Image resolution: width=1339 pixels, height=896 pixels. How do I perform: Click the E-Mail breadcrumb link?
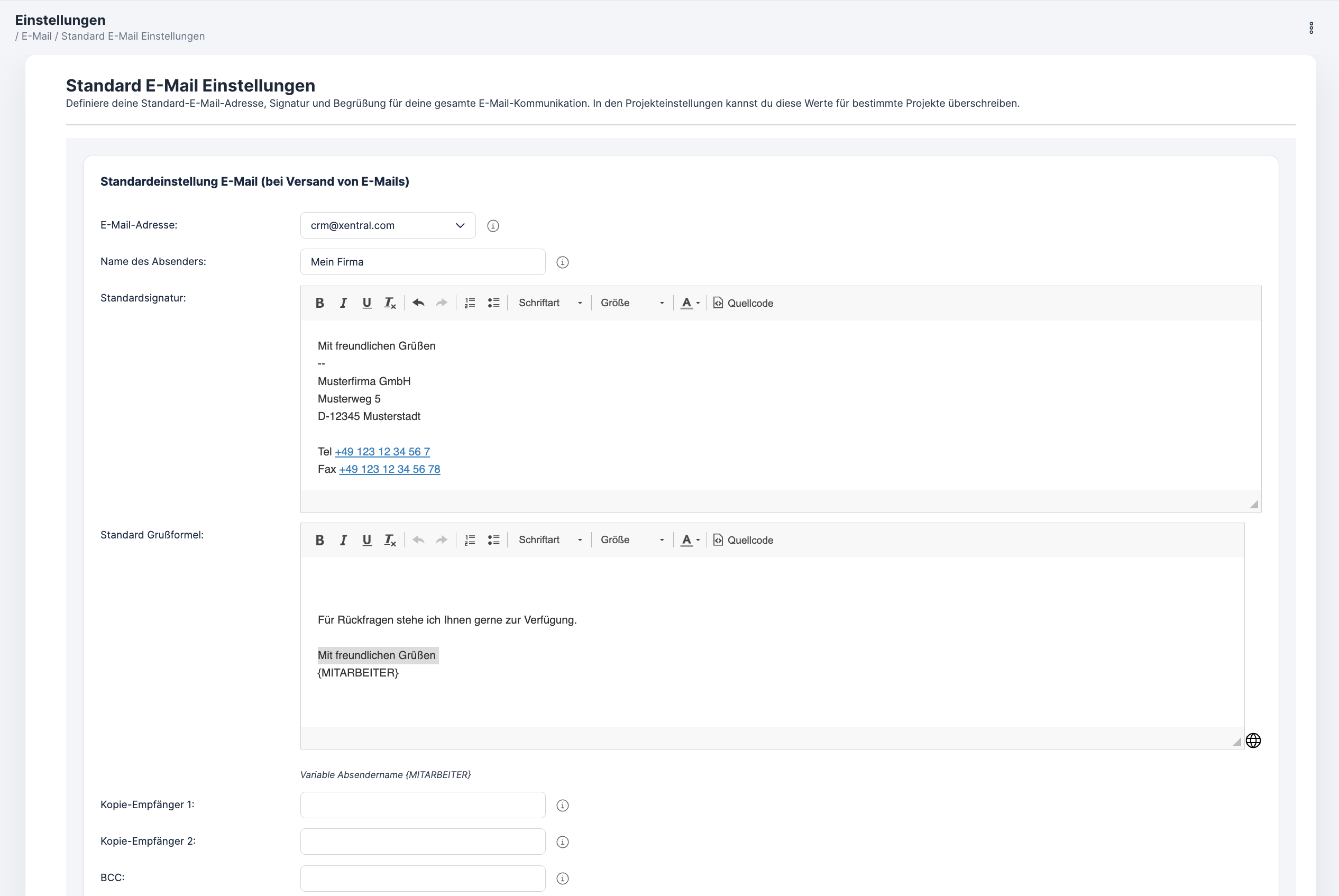(36, 36)
